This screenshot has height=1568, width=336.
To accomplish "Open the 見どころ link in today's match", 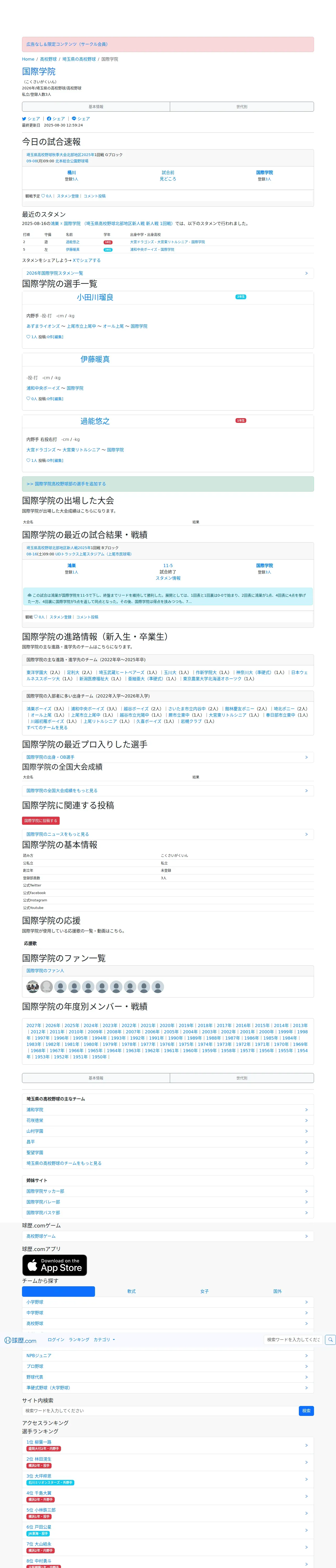I will pyautogui.click(x=168, y=179).
